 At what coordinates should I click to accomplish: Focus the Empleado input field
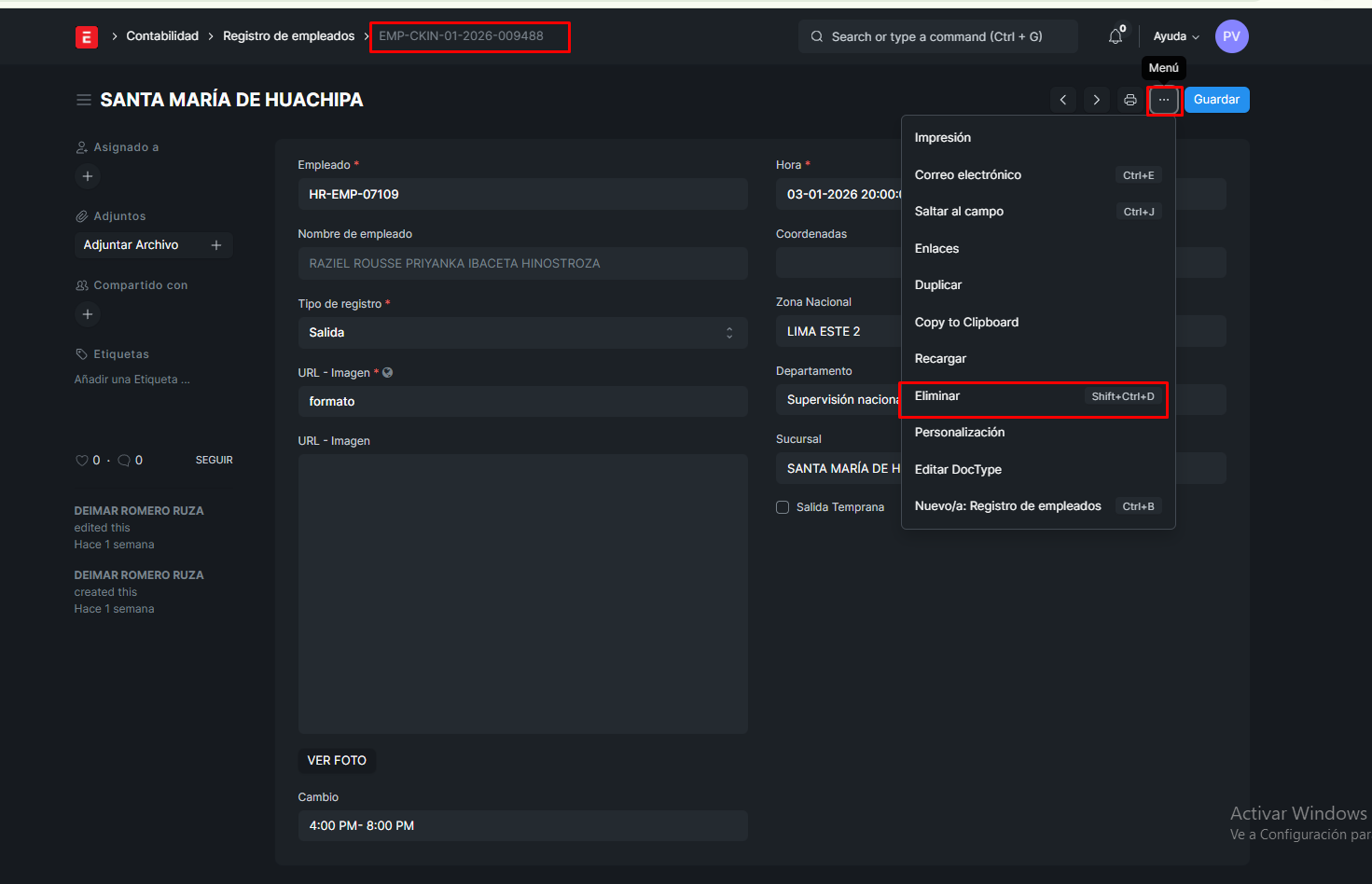[x=522, y=195]
